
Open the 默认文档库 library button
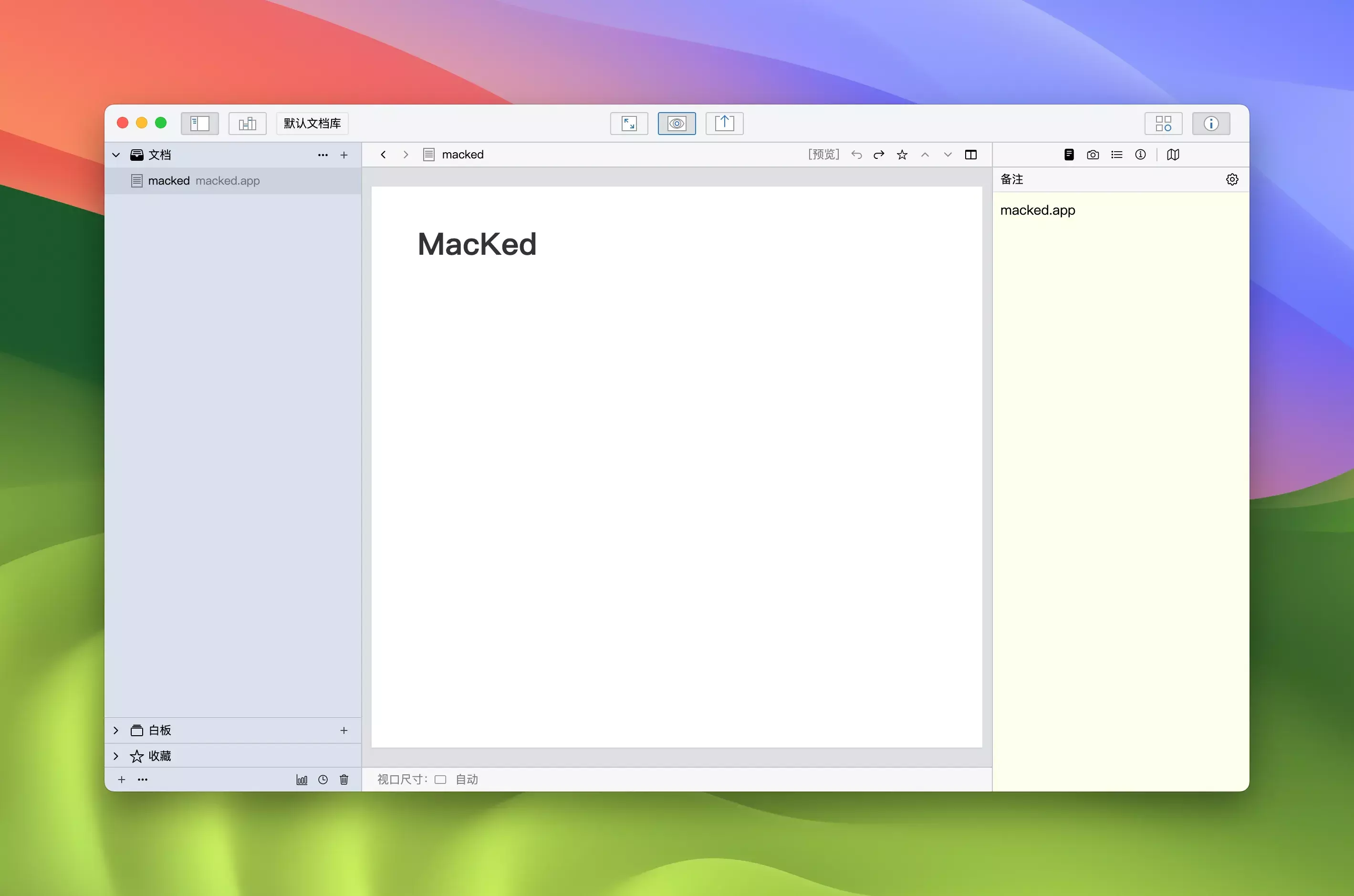[312, 124]
